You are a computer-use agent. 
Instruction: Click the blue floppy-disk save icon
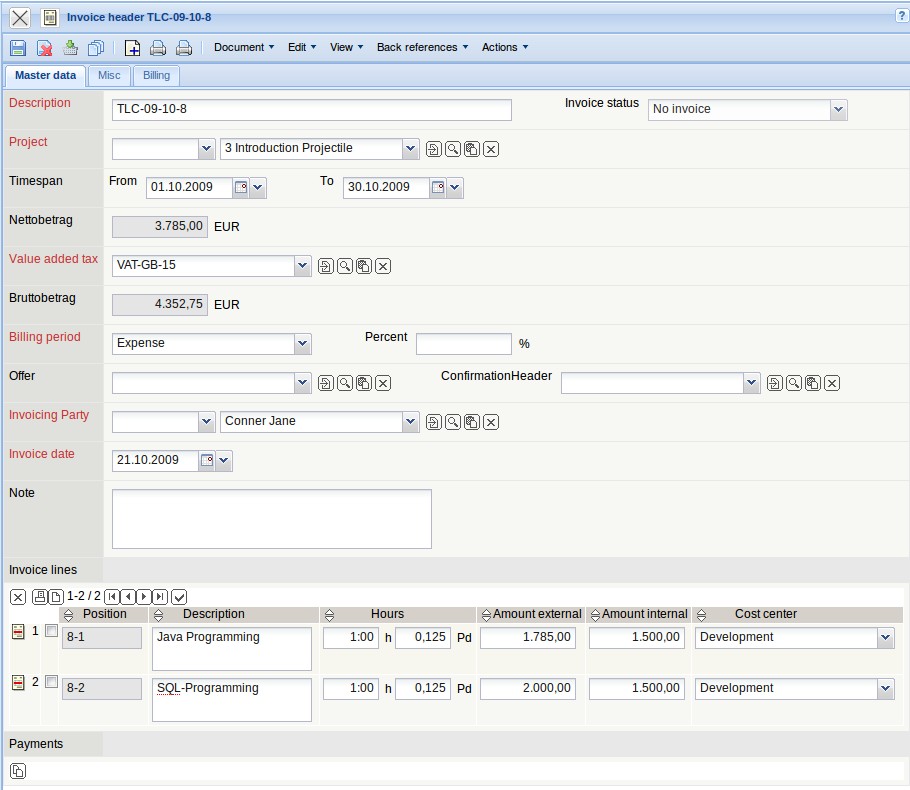click(18, 48)
